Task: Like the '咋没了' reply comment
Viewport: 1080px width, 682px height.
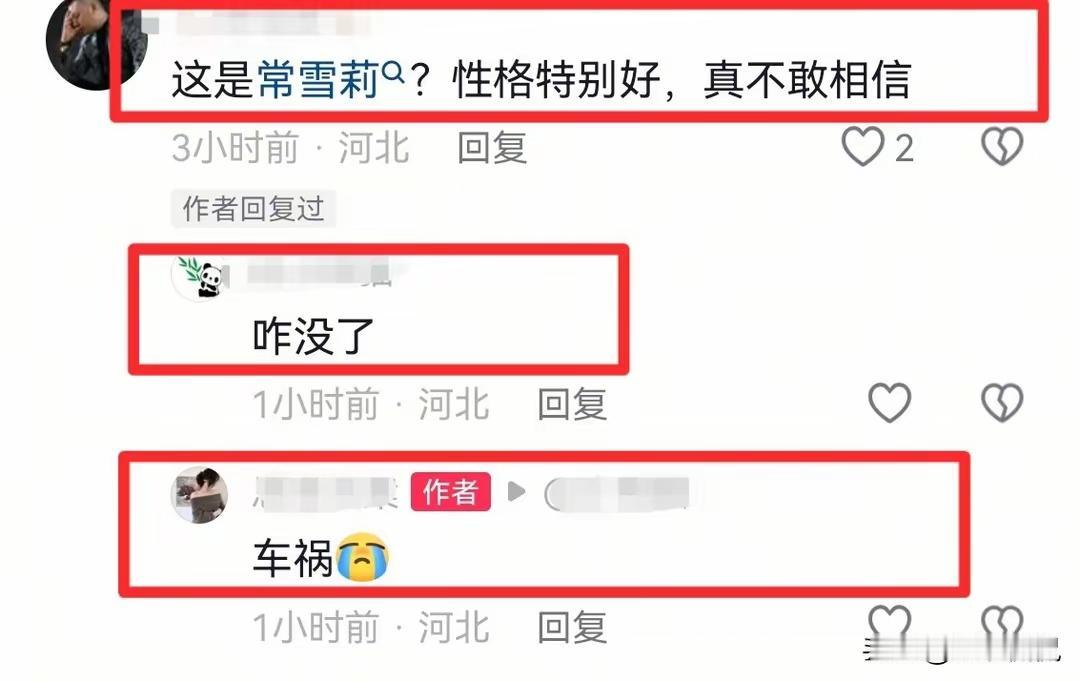Action: pos(889,403)
